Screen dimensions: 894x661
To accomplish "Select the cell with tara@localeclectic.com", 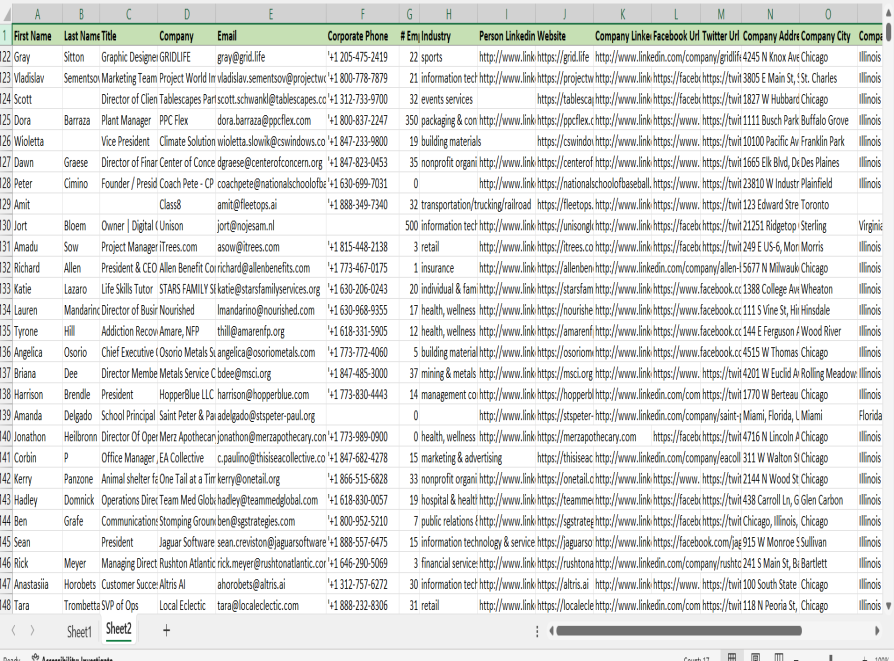I will 270,606.
